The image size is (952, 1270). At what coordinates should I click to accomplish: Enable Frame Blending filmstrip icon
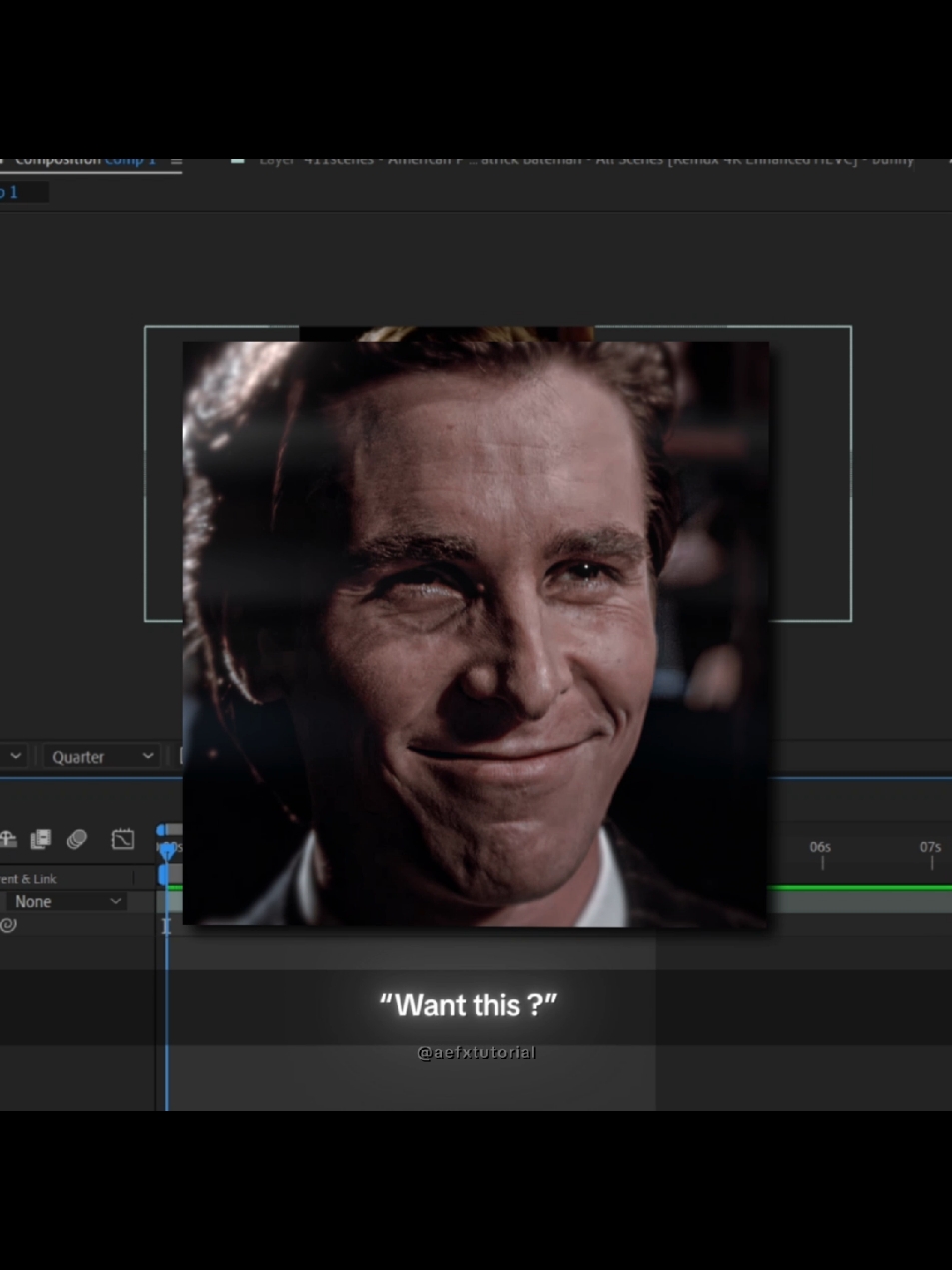point(41,839)
